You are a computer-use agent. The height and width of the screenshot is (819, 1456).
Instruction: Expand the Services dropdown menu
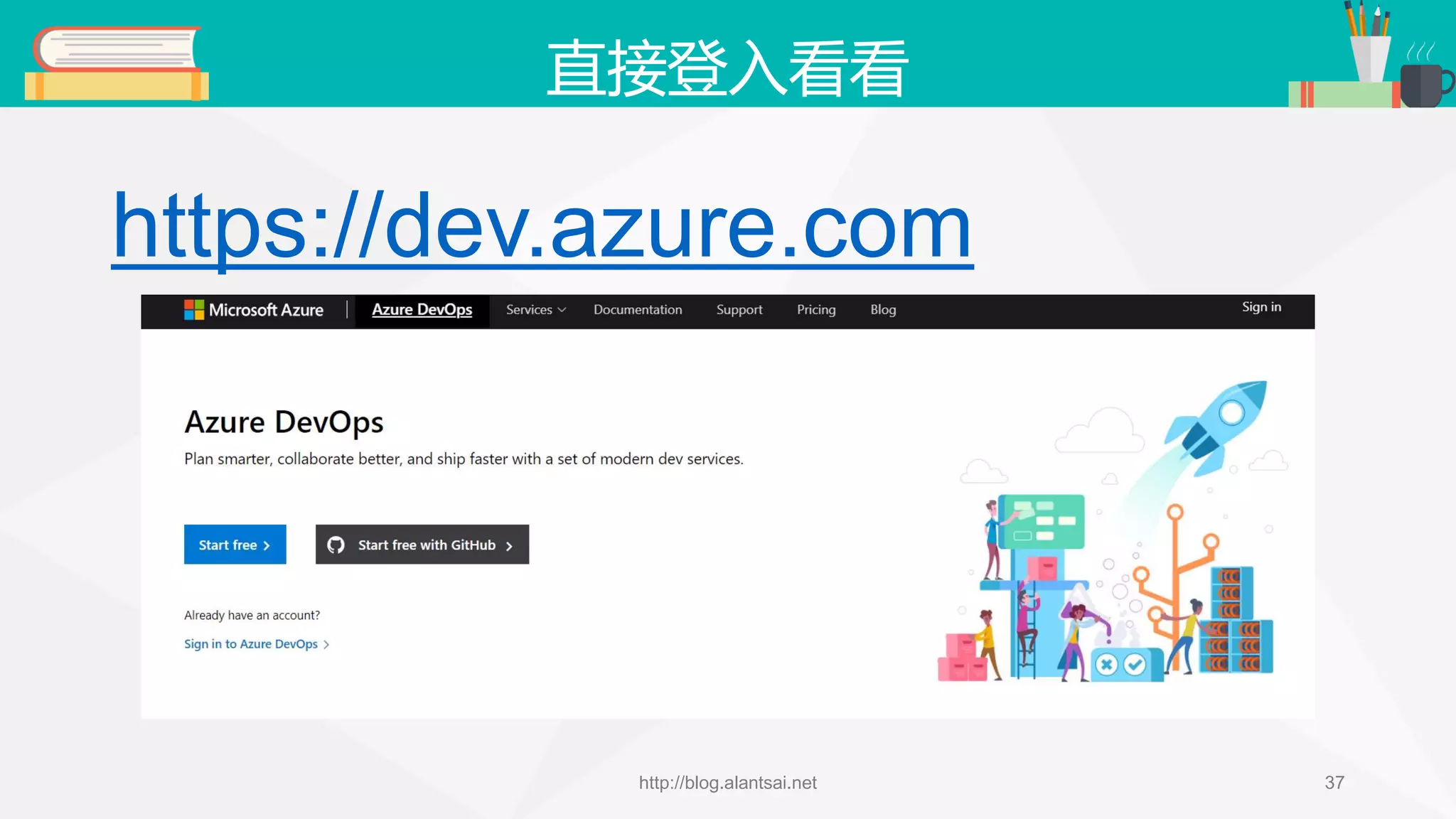click(x=536, y=310)
